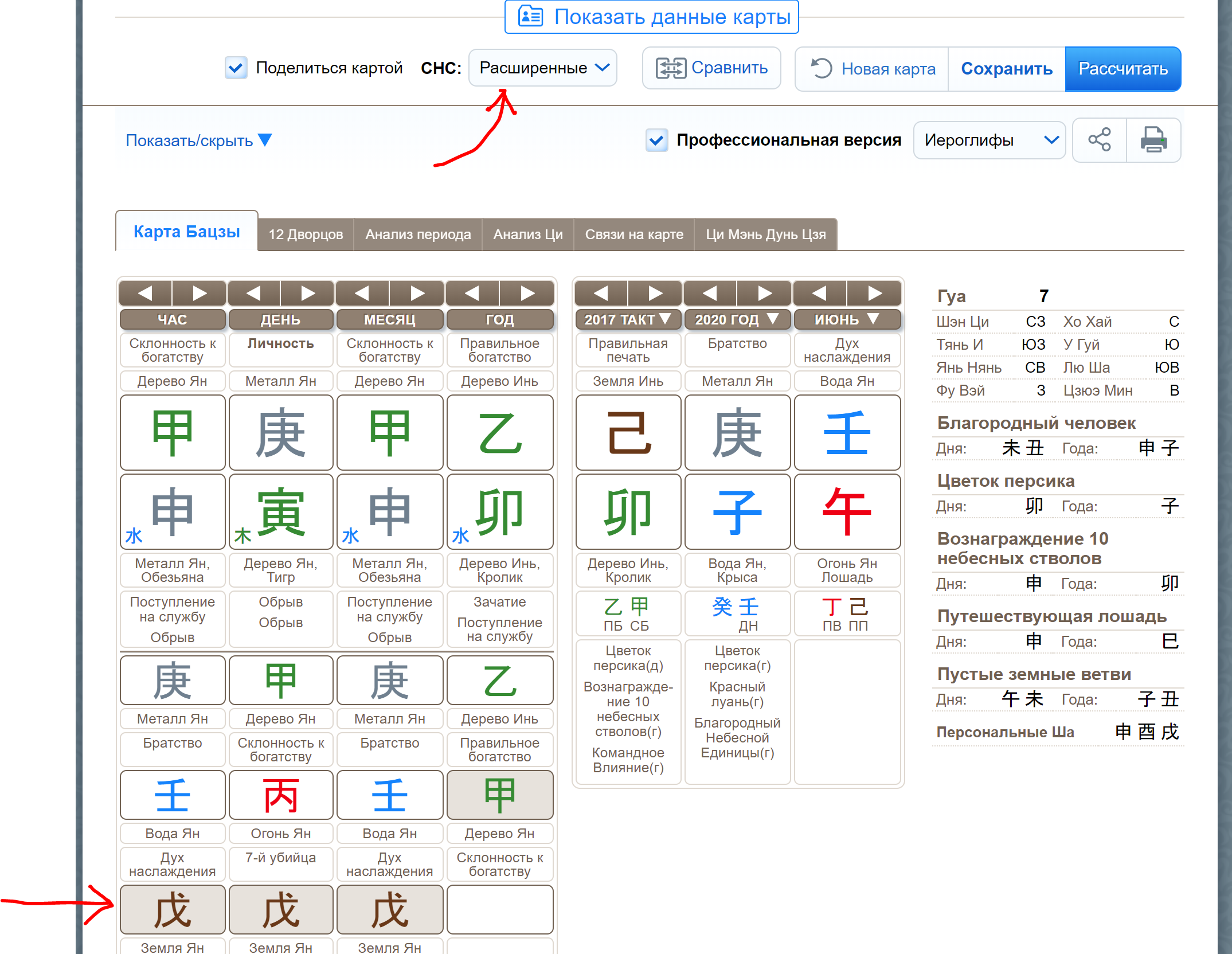Click Показать данные карты button

click(651, 17)
